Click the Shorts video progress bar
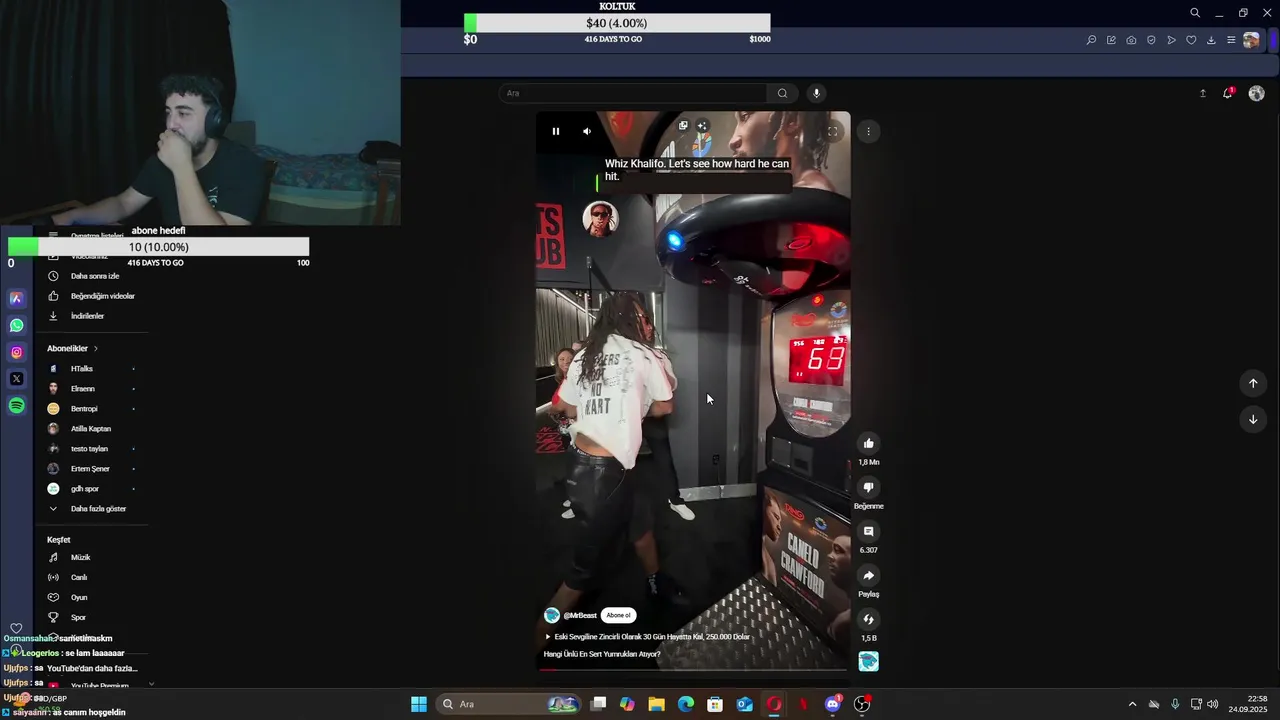1280x720 pixels. pos(693,669)
